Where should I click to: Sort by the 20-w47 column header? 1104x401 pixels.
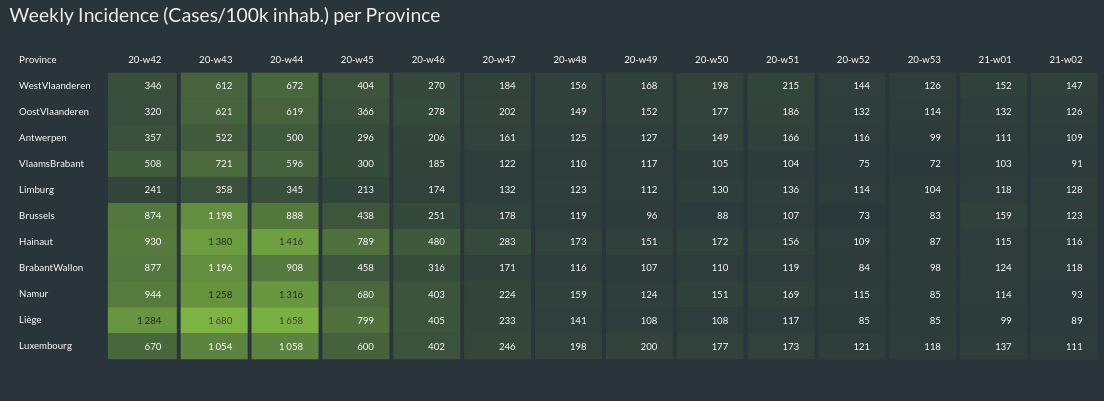pyautogui.click(x=499, y=60)
